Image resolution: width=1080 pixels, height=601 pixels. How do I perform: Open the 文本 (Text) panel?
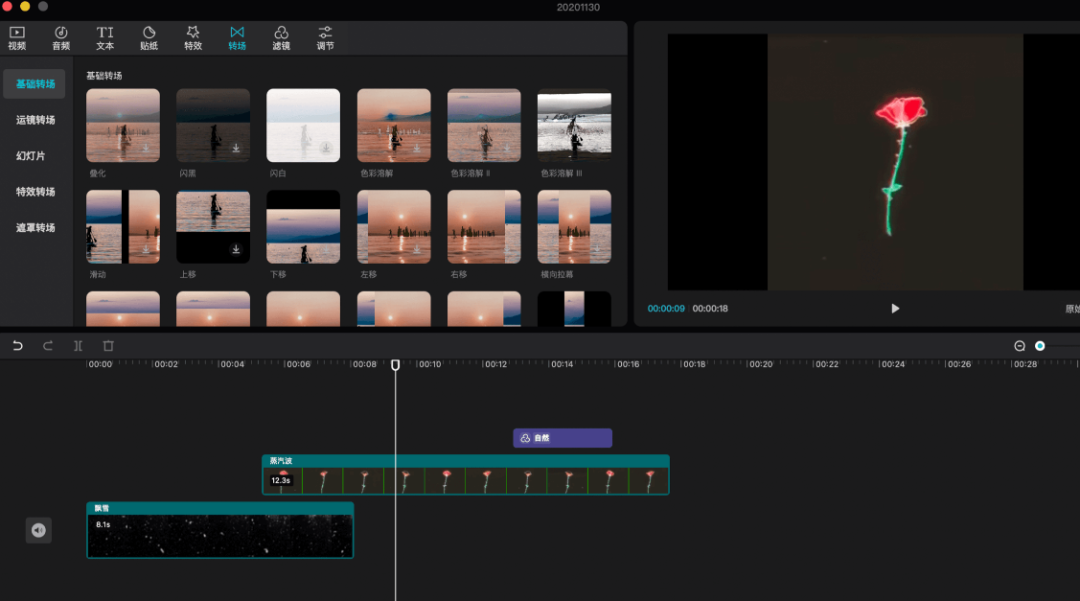click(105, 38)
